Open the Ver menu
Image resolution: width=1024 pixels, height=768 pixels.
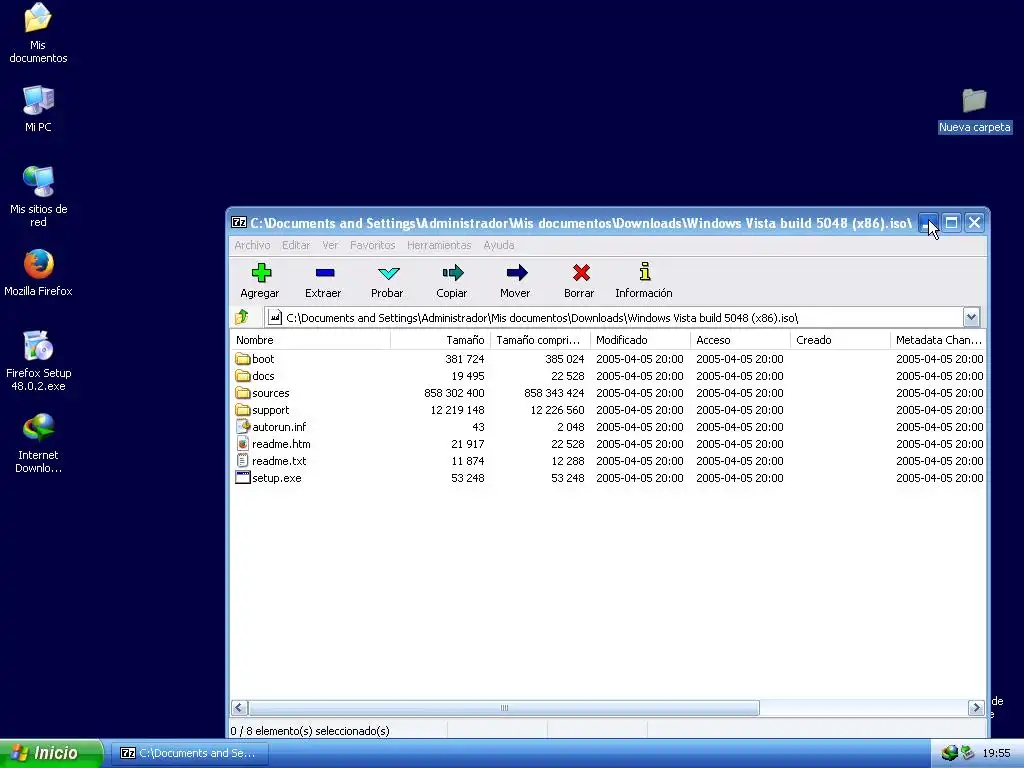click(x=330, y=245)
